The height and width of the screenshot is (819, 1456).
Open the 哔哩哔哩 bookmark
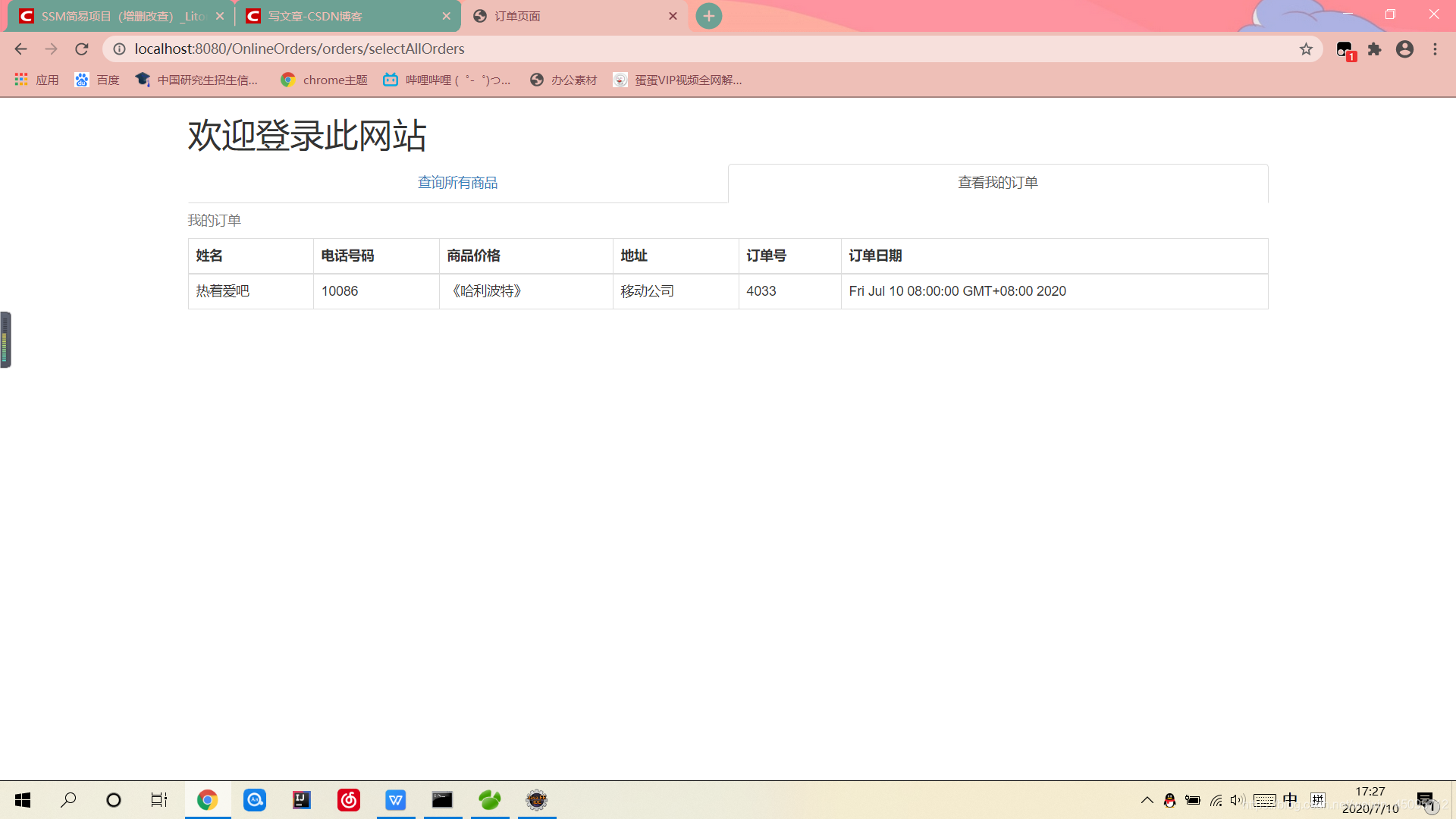pos(447,80)
